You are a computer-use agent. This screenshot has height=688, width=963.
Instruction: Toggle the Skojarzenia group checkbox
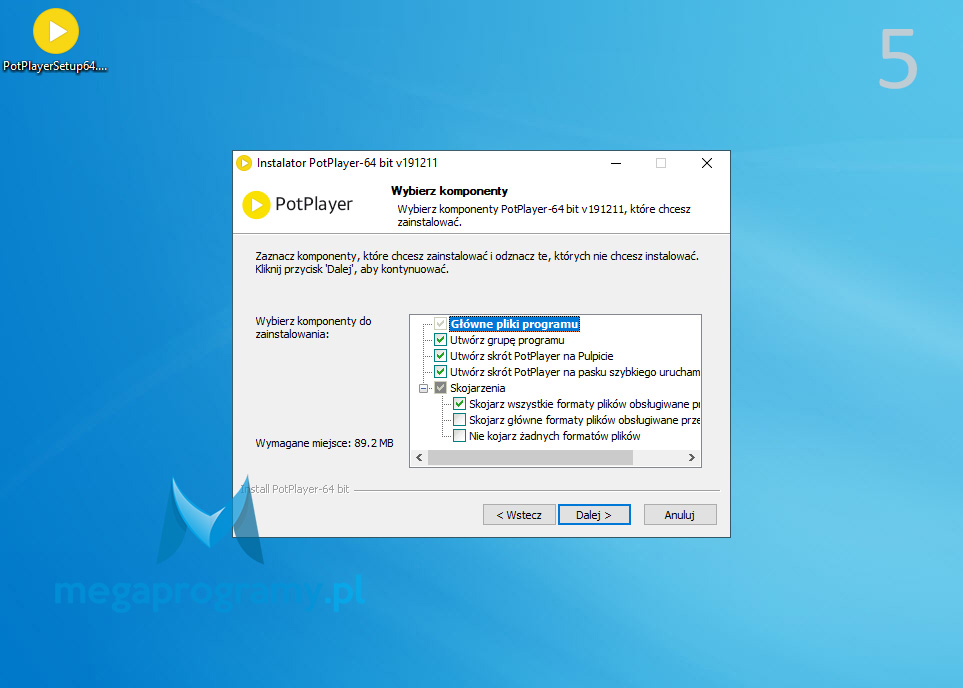point(440,388)
